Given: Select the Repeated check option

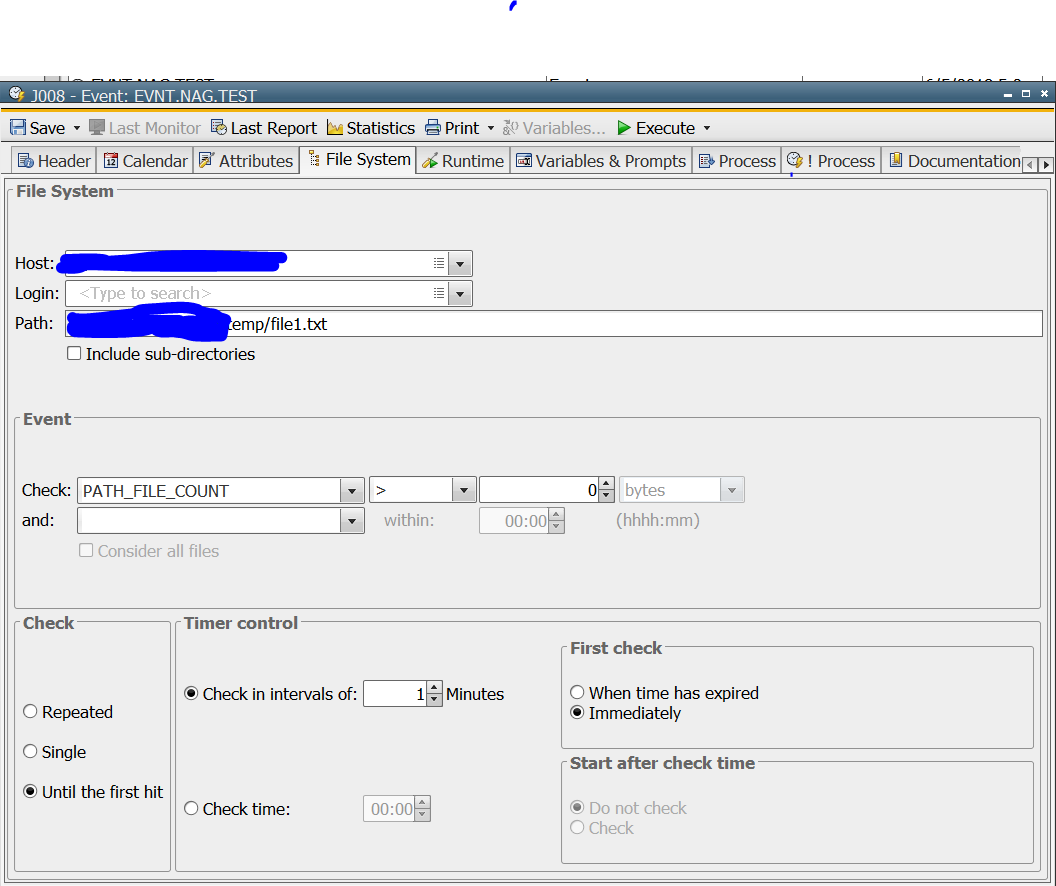Looking at the screenshot, I should click(x=30, y=712).
